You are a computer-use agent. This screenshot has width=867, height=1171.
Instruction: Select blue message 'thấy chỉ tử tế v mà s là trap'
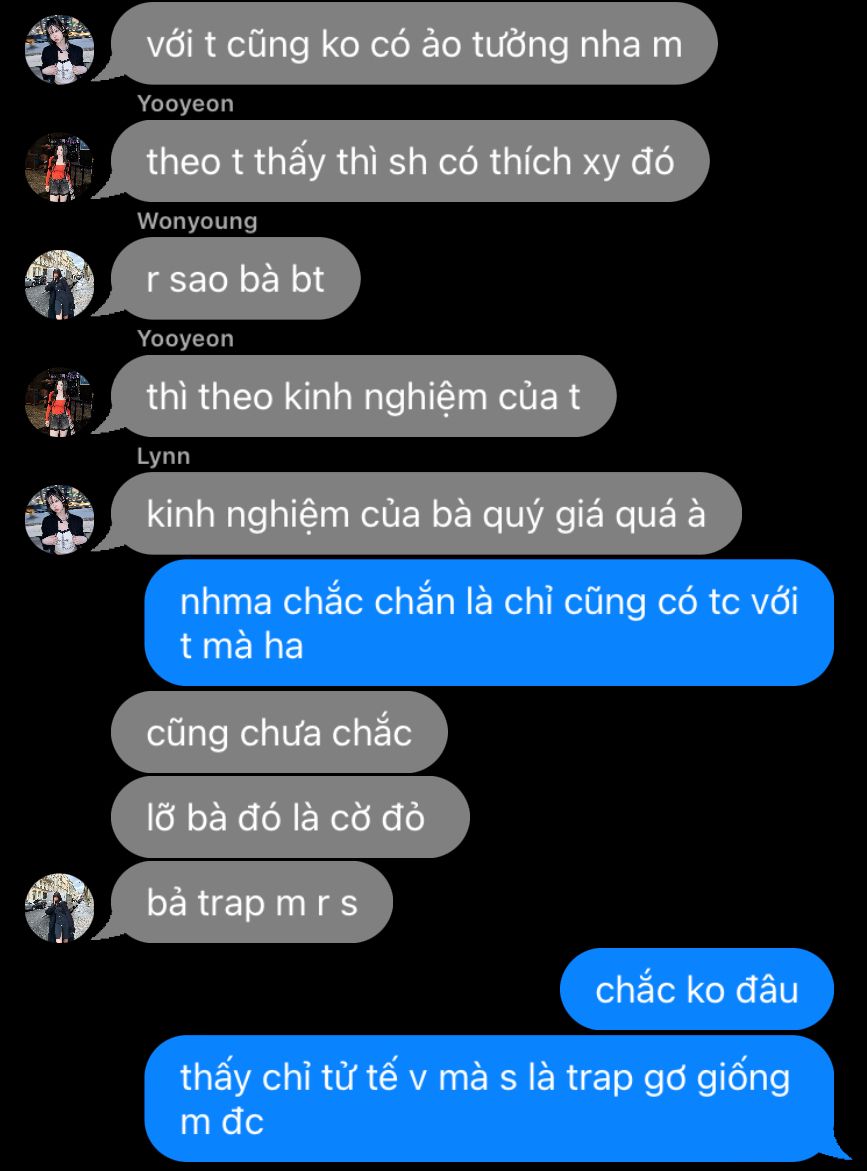489,1099
